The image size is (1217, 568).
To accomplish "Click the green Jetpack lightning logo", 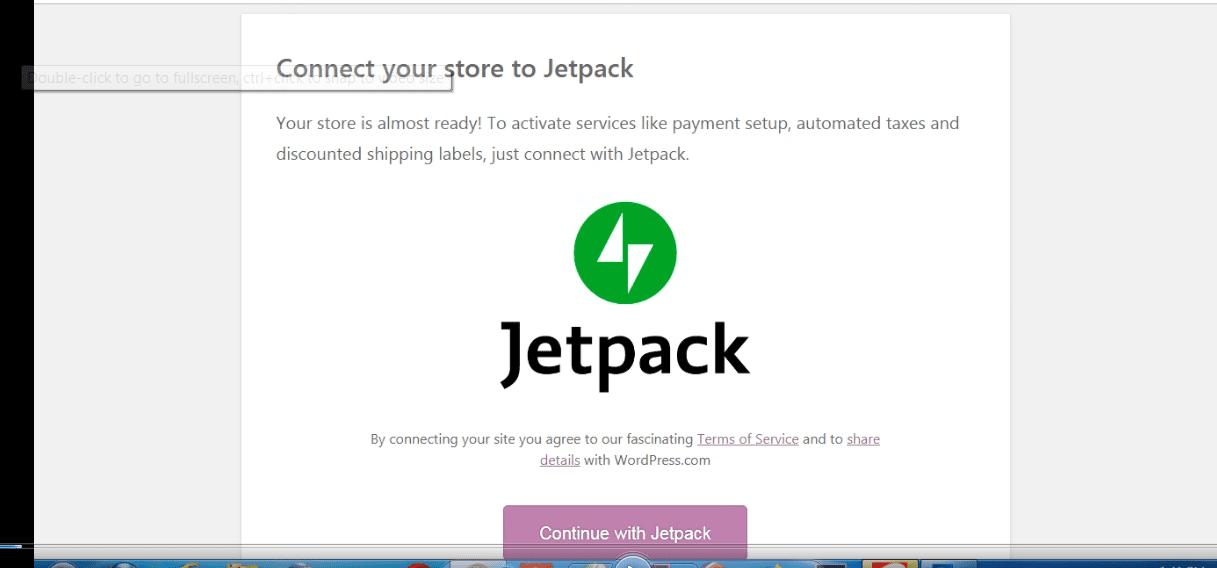I will [625, 252].
